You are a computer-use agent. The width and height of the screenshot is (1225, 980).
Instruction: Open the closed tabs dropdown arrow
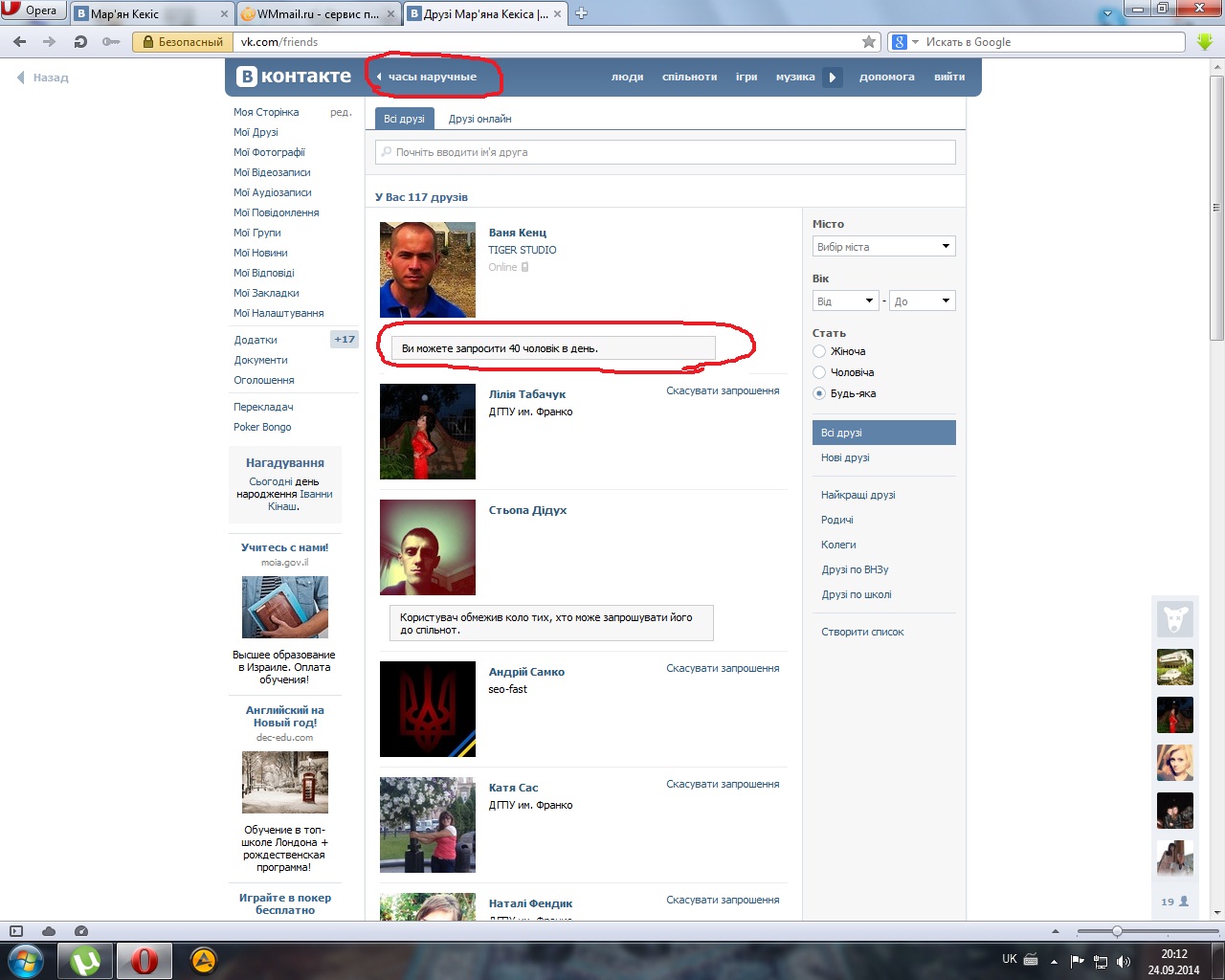pyautogui.click(x=1108, y=13)
